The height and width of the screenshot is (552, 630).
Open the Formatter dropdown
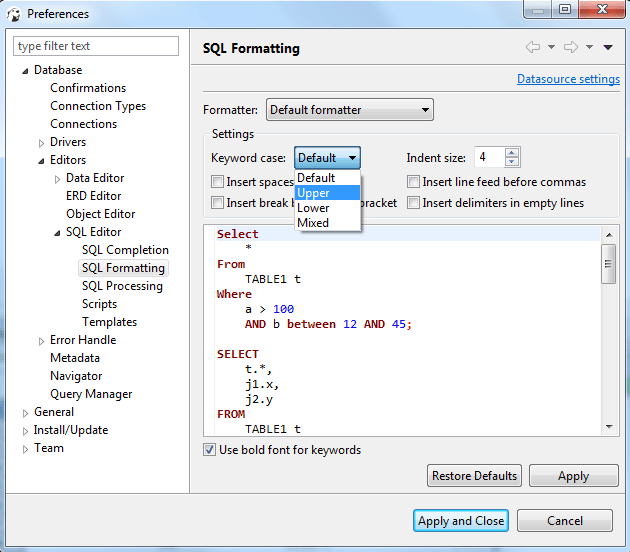pos(349,110)
